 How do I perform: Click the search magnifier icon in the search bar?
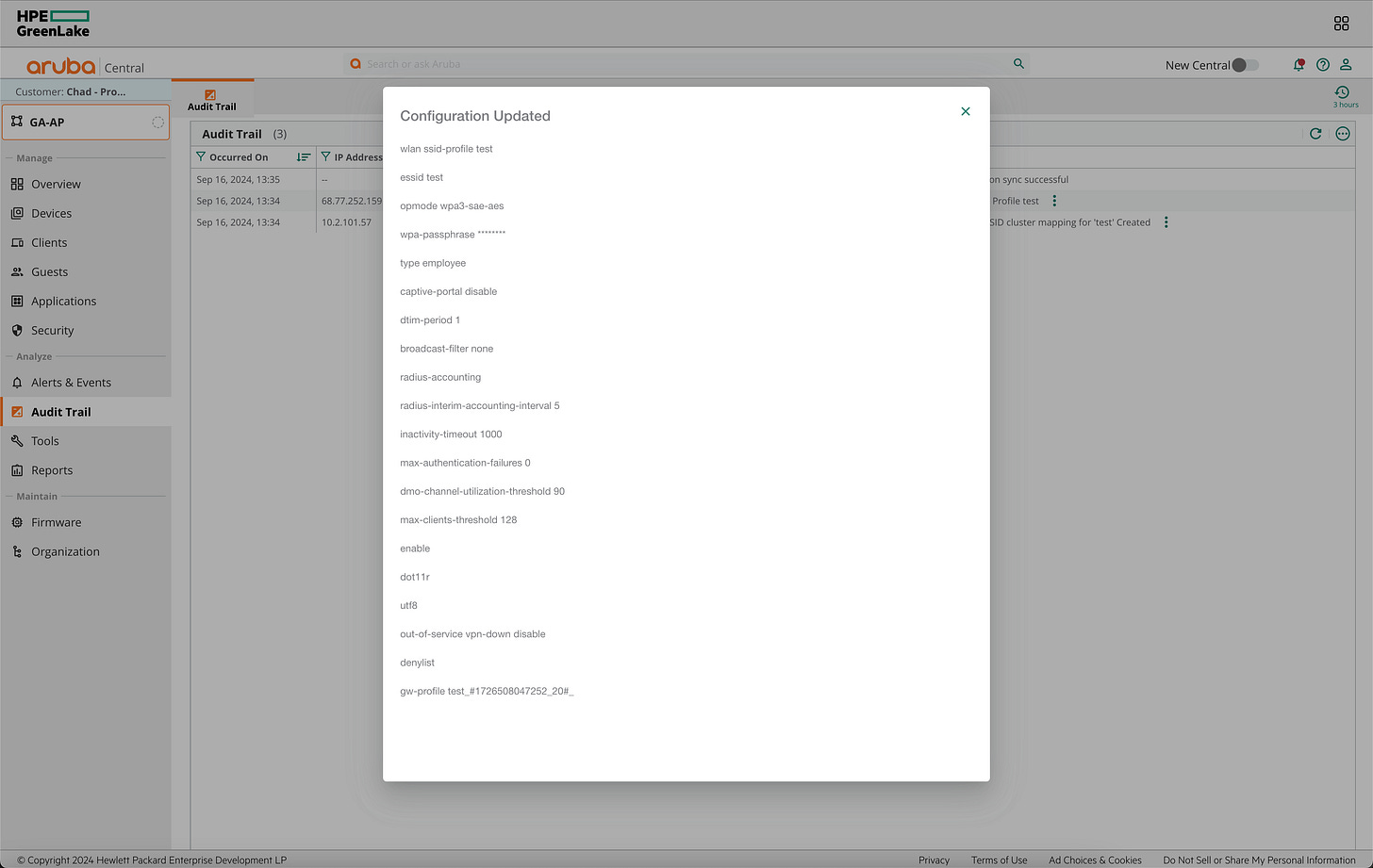[x=1018, y=63]
